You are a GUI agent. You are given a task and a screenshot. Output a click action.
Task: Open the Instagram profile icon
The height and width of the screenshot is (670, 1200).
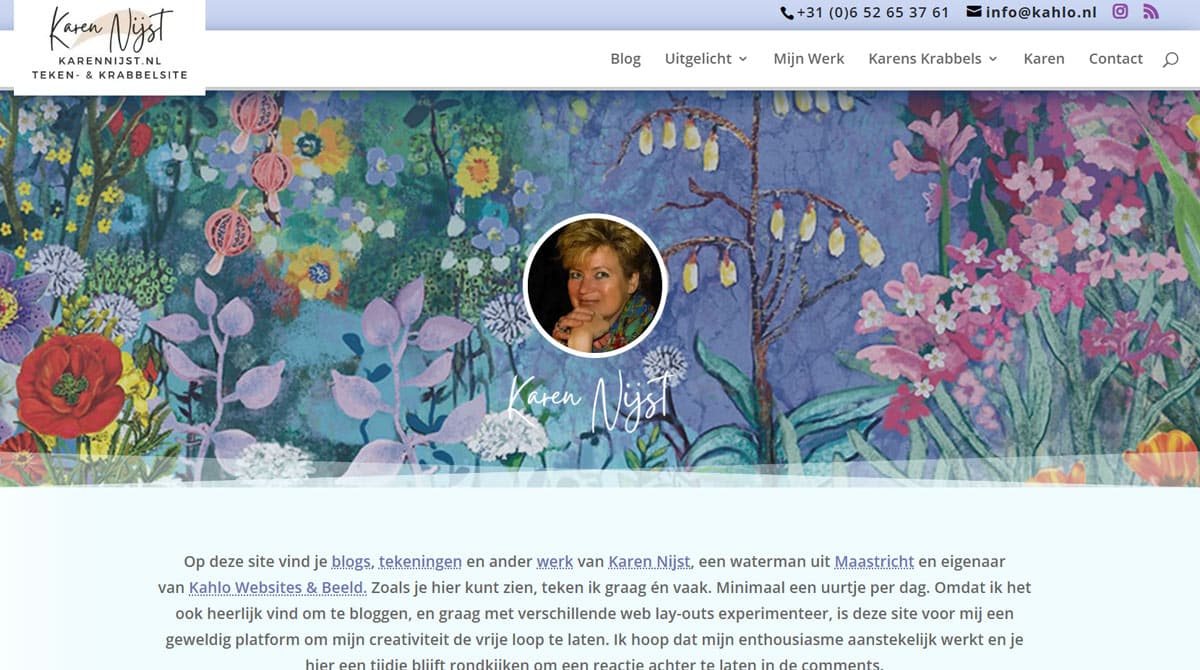[x=1121, y=12]
